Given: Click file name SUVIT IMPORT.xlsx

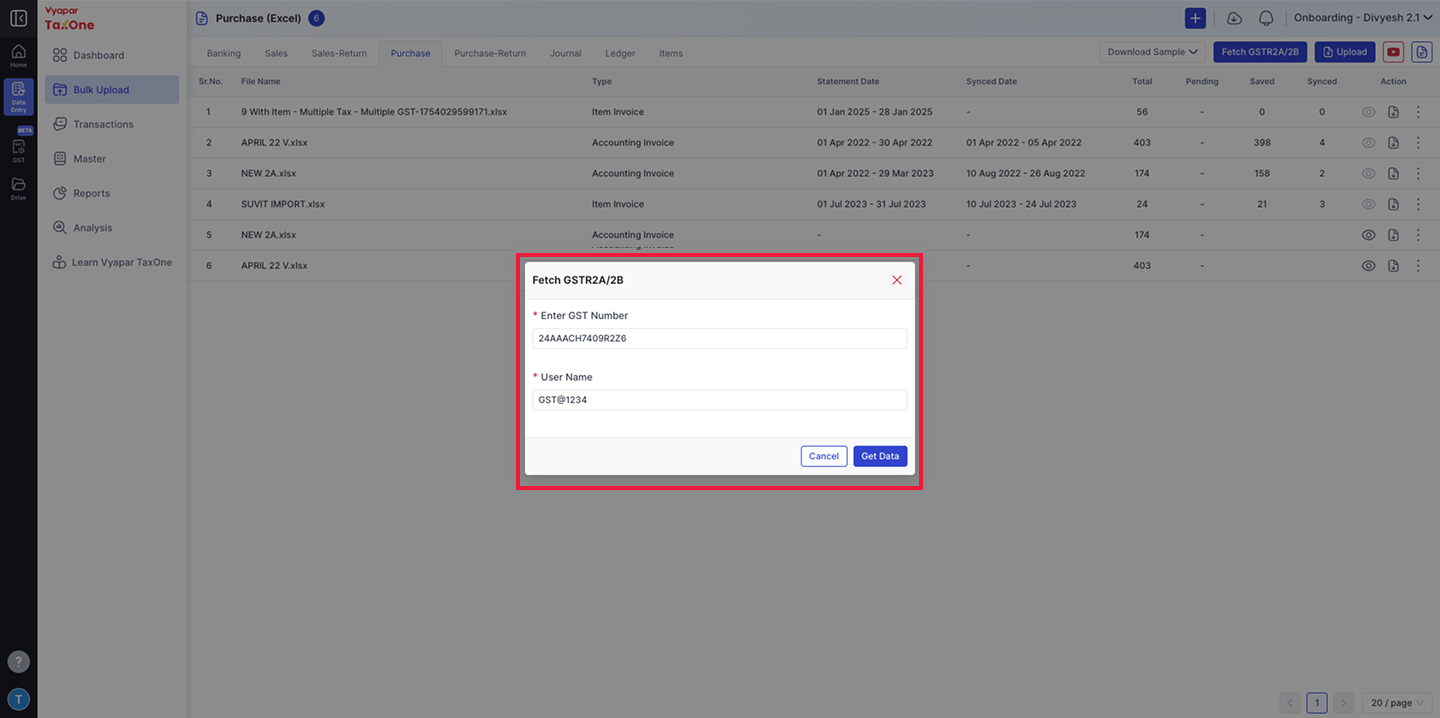Looking at the screenshot, I should 283,204.
